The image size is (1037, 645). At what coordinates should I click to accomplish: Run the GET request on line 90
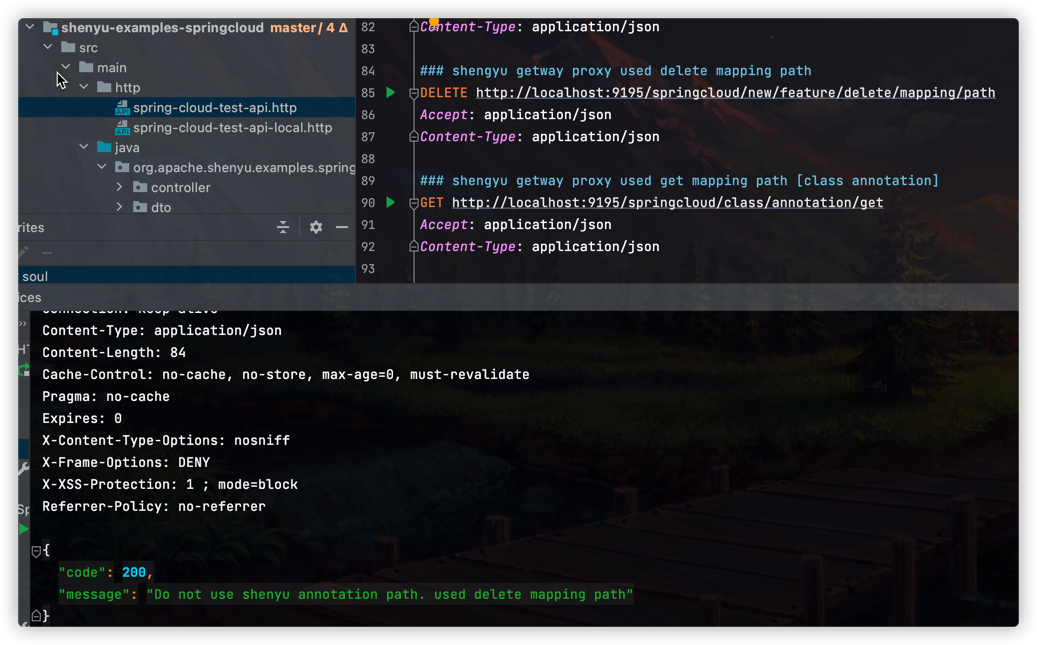pos(390,203)
